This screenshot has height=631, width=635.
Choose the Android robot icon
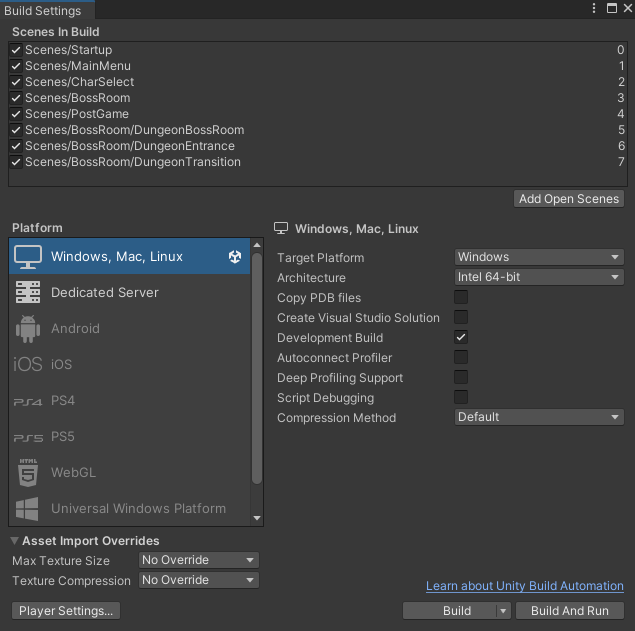[28, 329]
